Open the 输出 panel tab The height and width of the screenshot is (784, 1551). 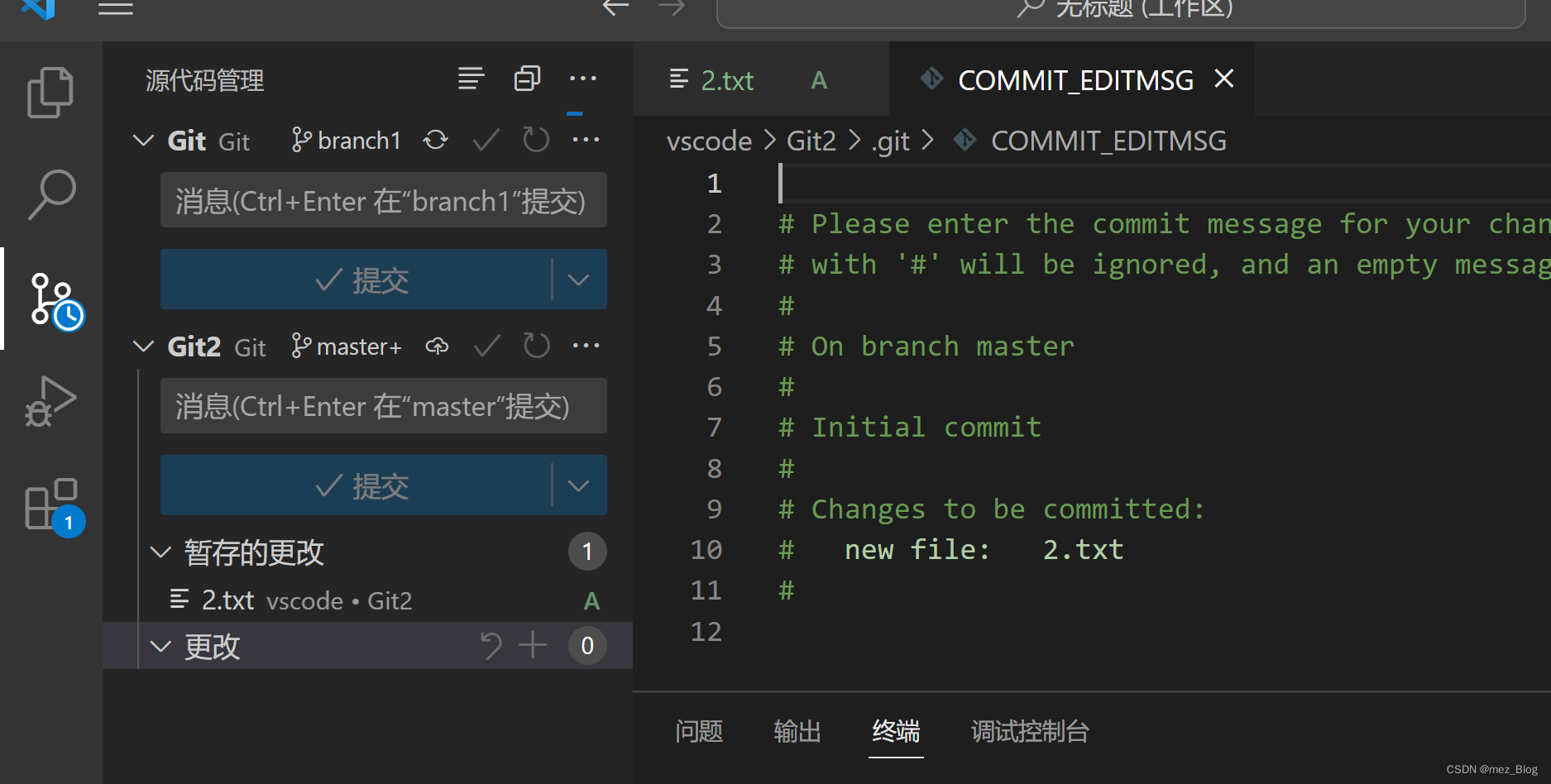(x=797, y=731)
